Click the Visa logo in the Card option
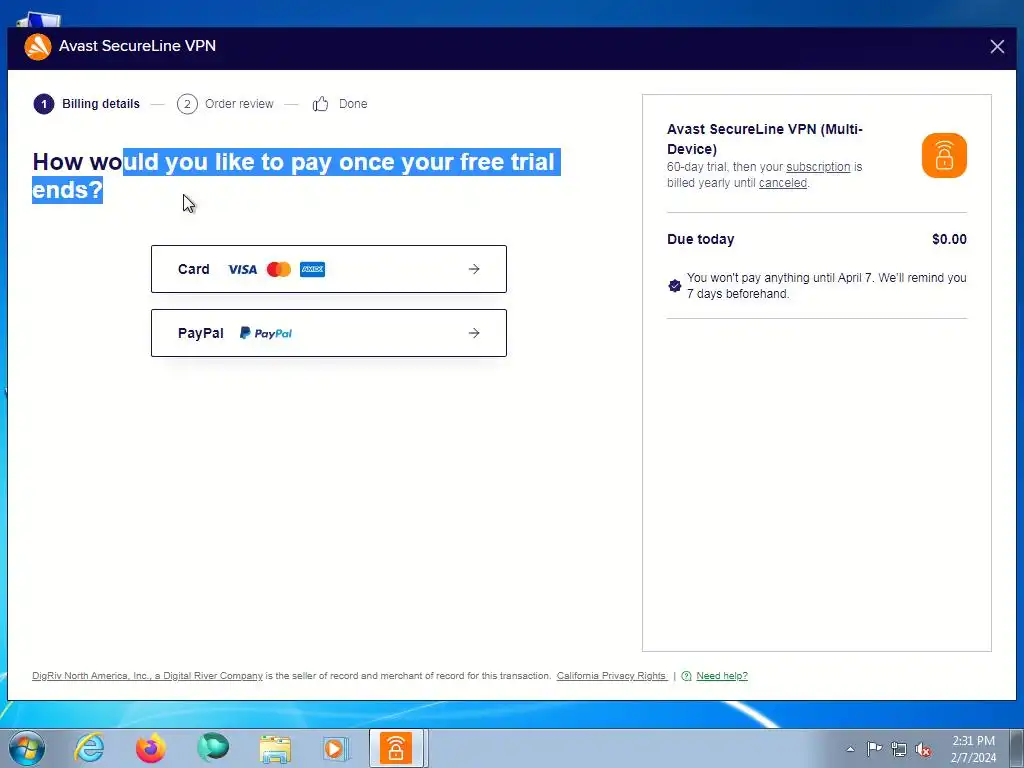This screenshot has width=1024, height=768. pyautogui.click(x=242, y=269)
